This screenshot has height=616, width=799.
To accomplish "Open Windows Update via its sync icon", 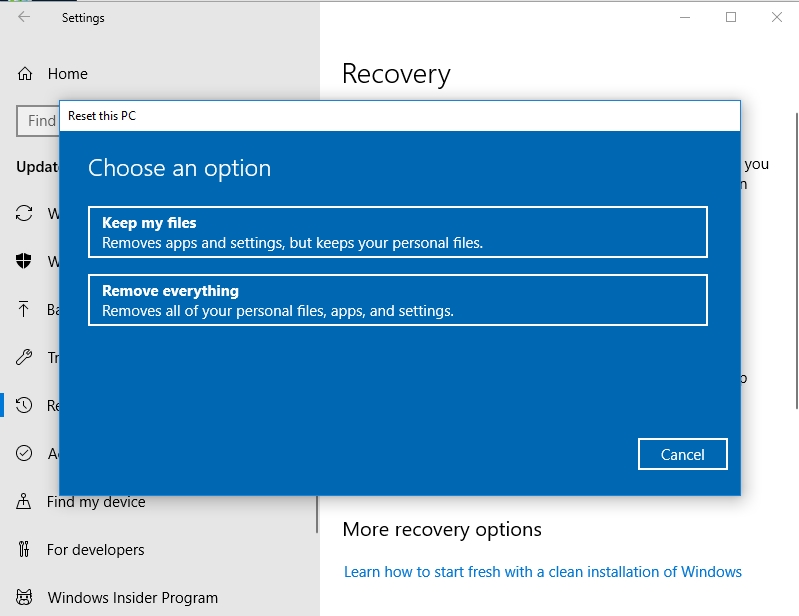I will (x=24, y=214).
